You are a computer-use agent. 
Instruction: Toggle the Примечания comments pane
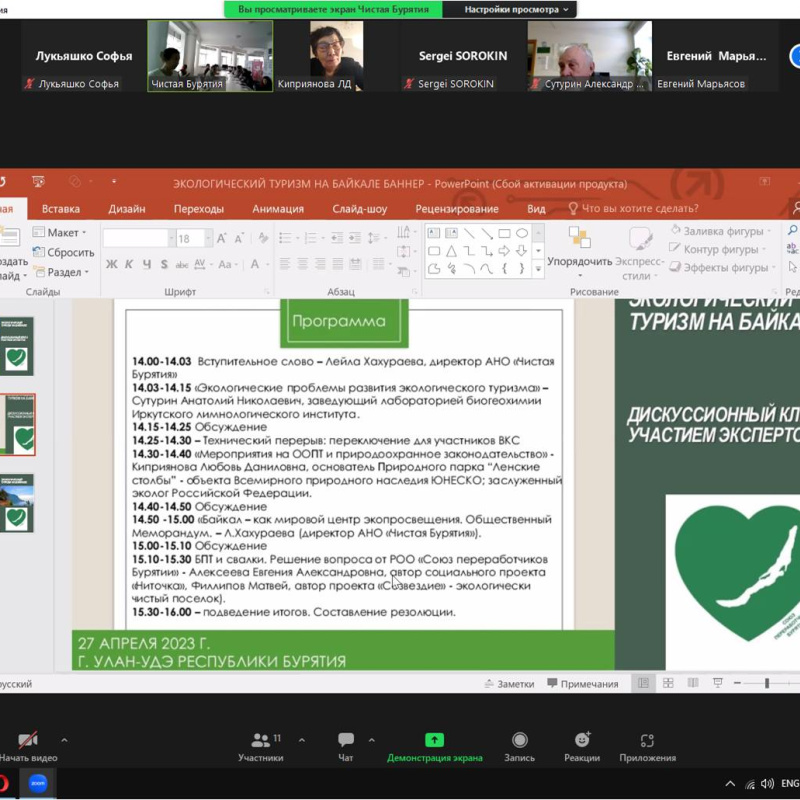coord(581,684)
